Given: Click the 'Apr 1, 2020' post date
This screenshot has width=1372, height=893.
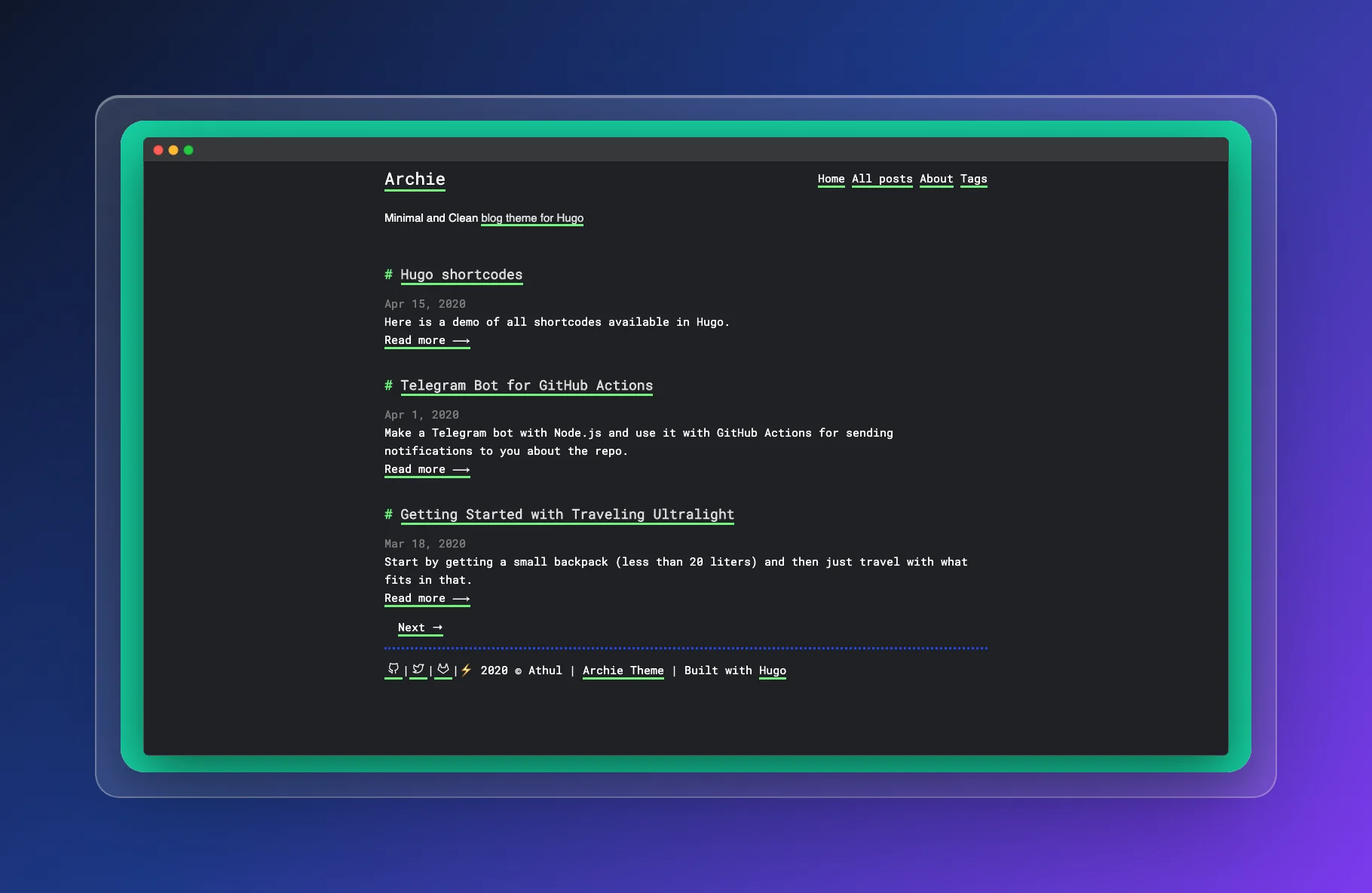Looking at the screenshot, I should [421, 415].
